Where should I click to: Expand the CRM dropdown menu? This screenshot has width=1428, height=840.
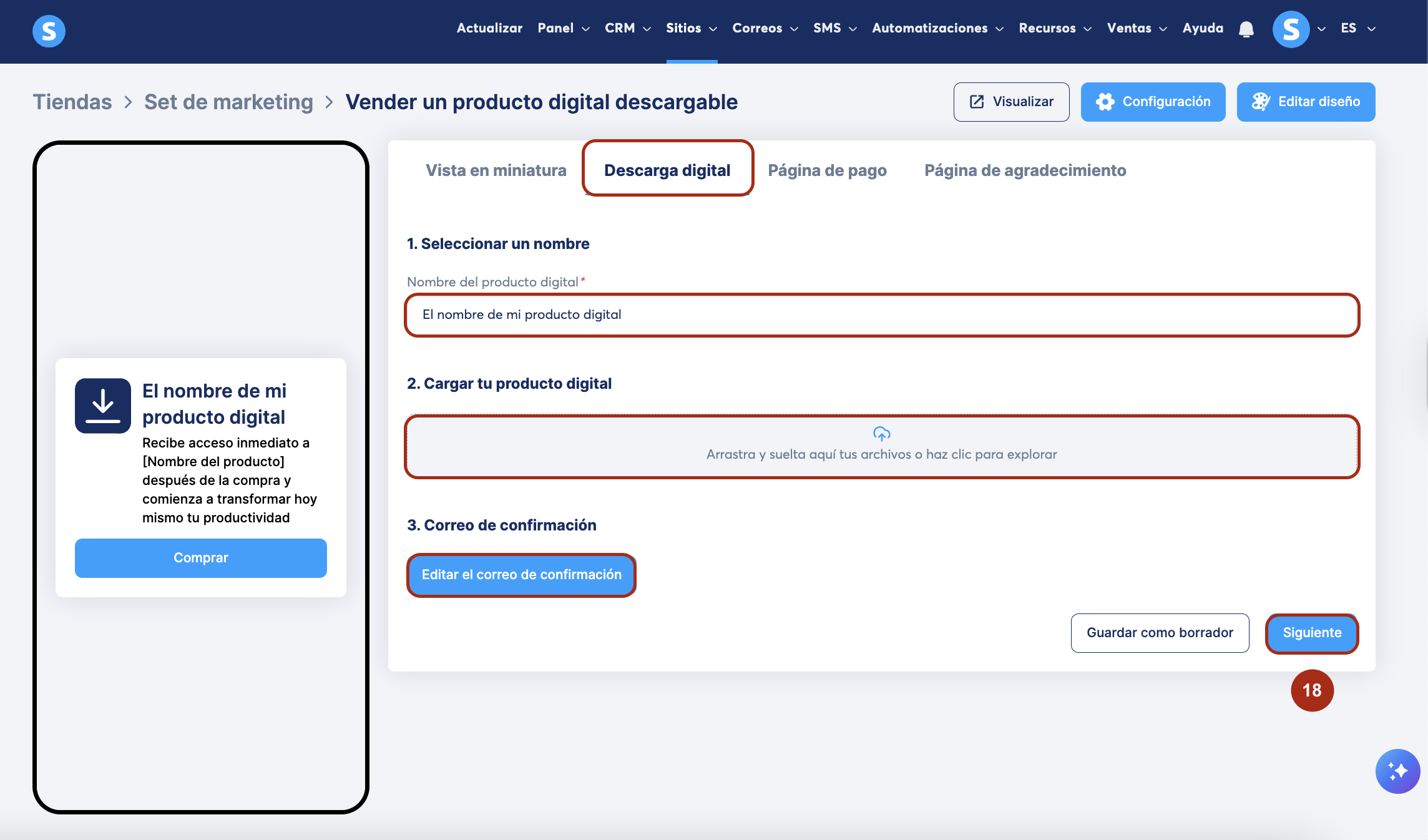tap(627, 28)
